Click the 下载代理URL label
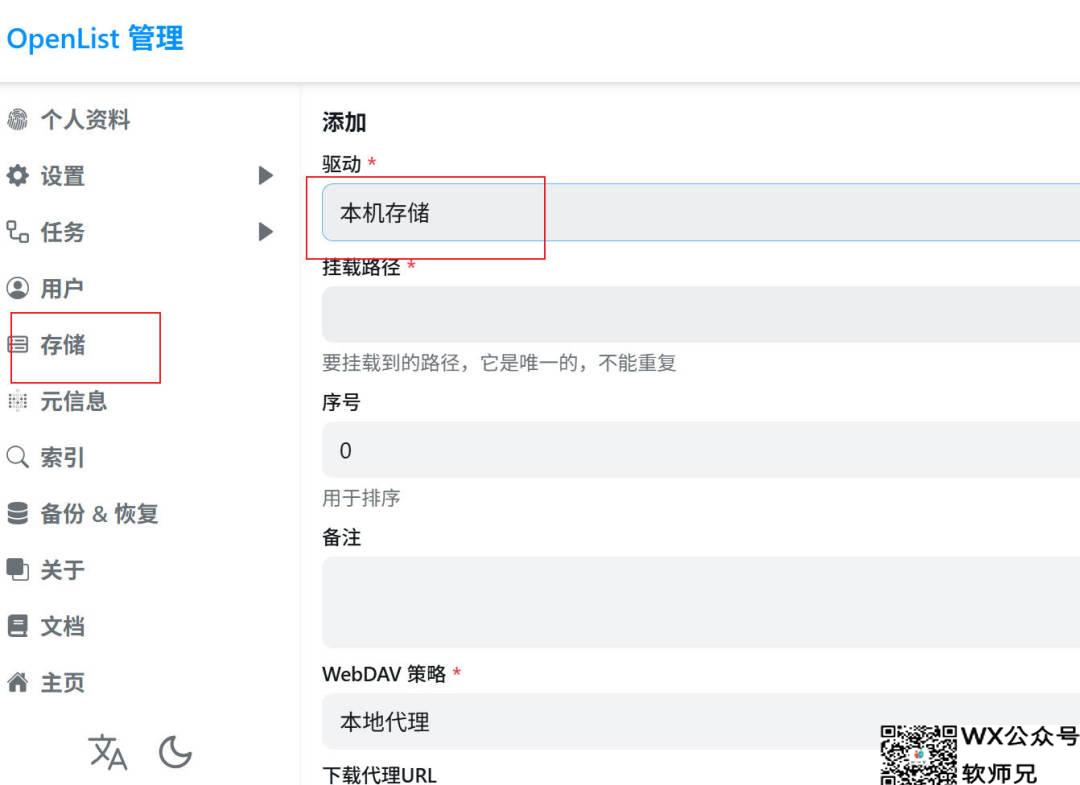The height and width of the screenshot is (785, 1080). pos(380,775)
